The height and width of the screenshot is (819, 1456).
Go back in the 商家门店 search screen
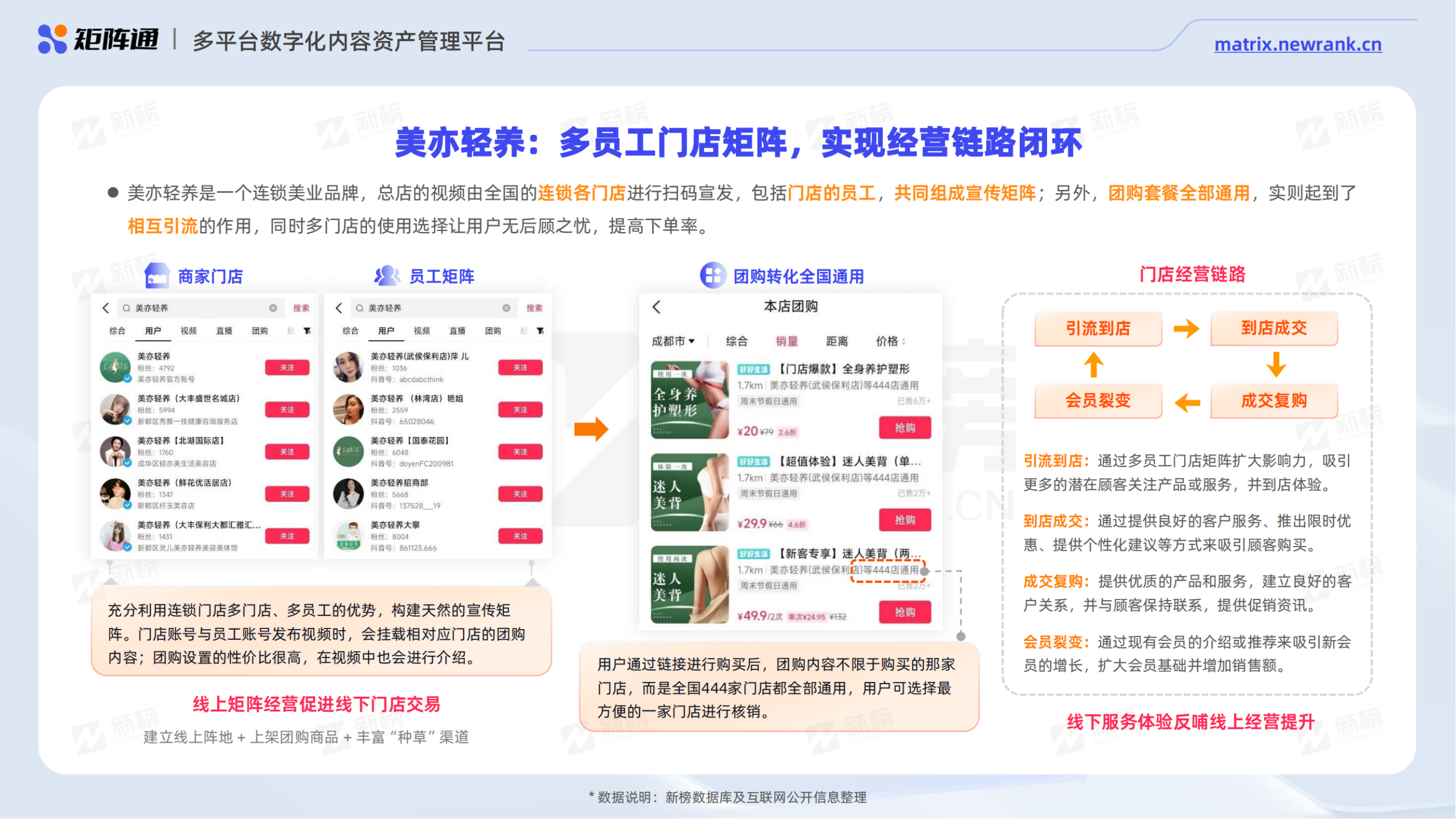(x=106, y=308)
